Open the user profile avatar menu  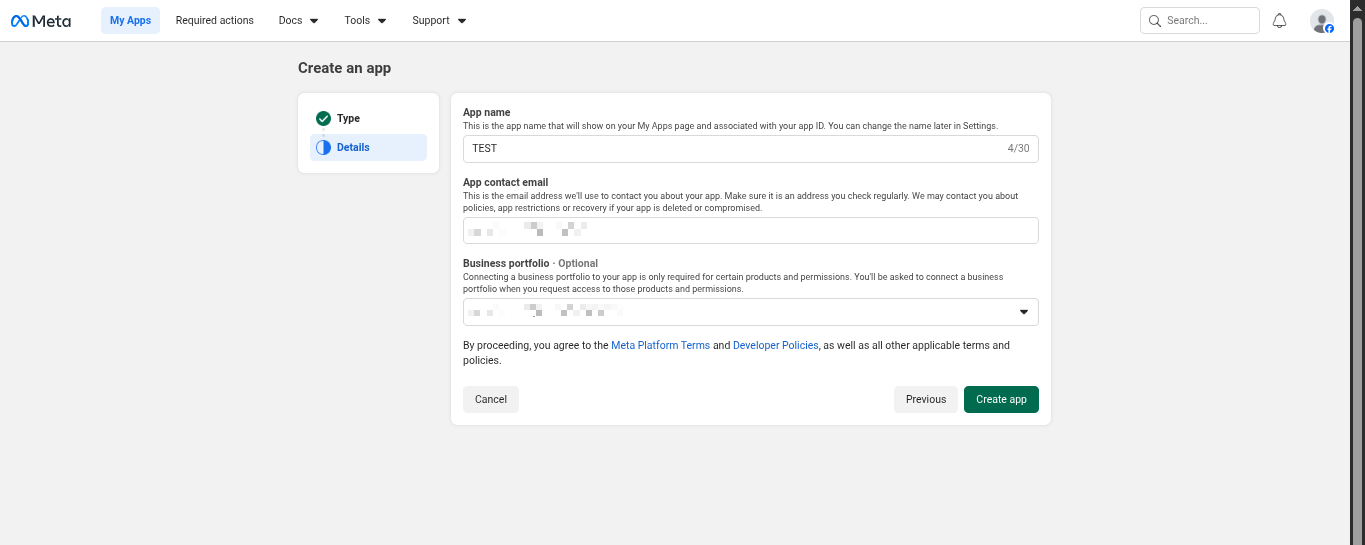coord(1321,21)
